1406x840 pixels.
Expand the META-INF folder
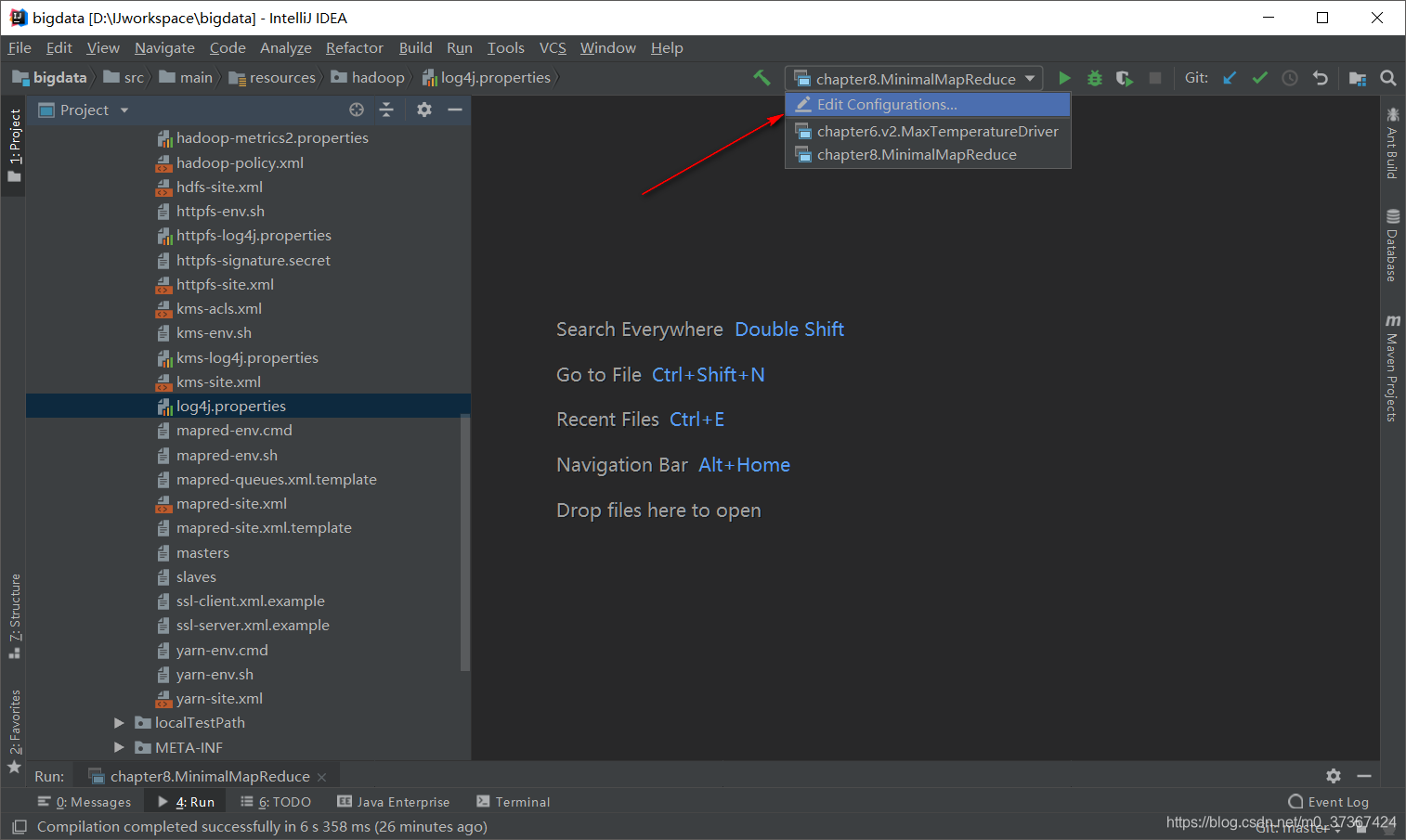(x=119, y=747)
